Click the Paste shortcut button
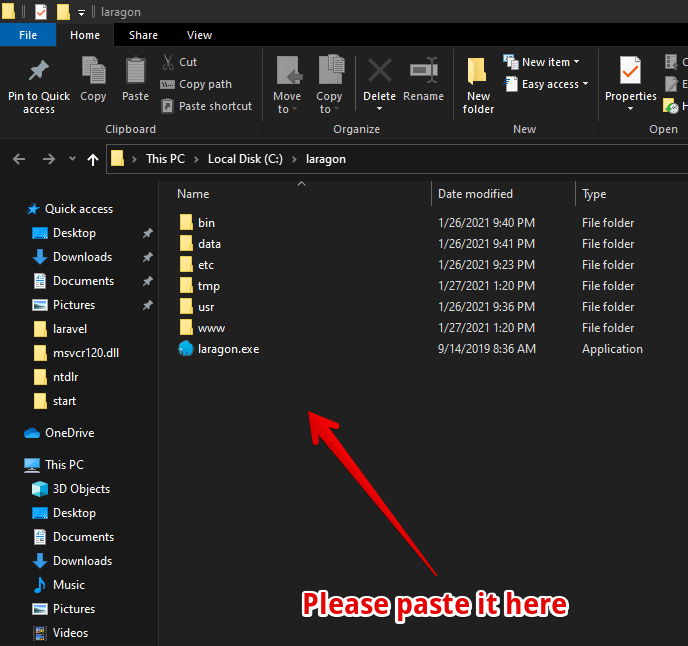 (x=207, y=106)
